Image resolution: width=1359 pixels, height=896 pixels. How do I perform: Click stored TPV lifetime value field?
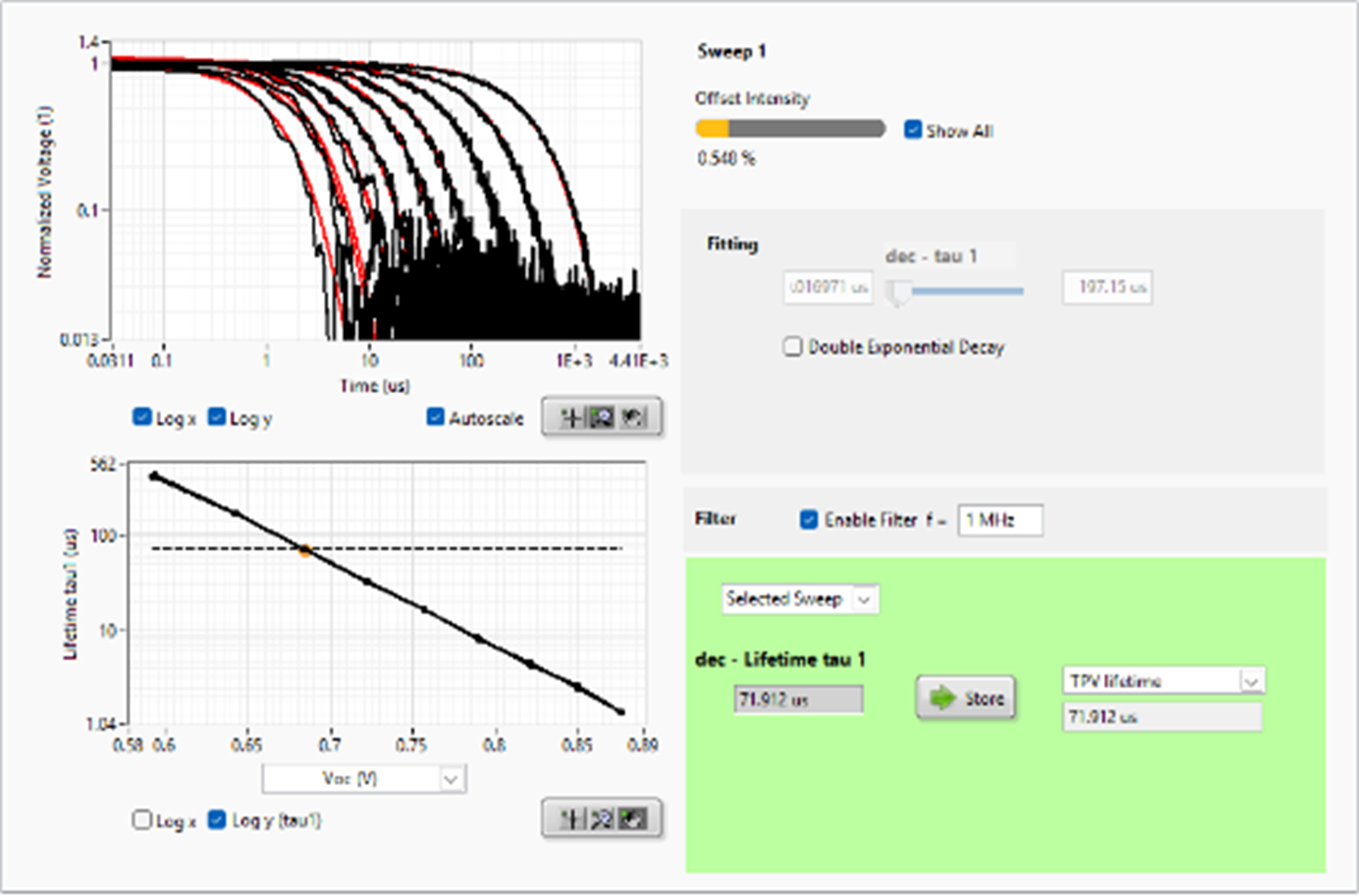(x=1162, y=717)
